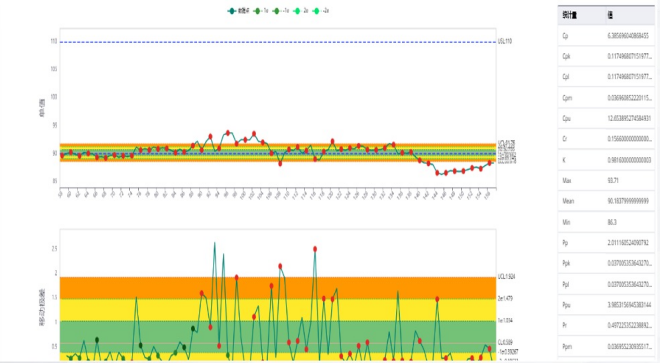Select the Pp row label
Screen dimensions: 660x364
(565, 243)
